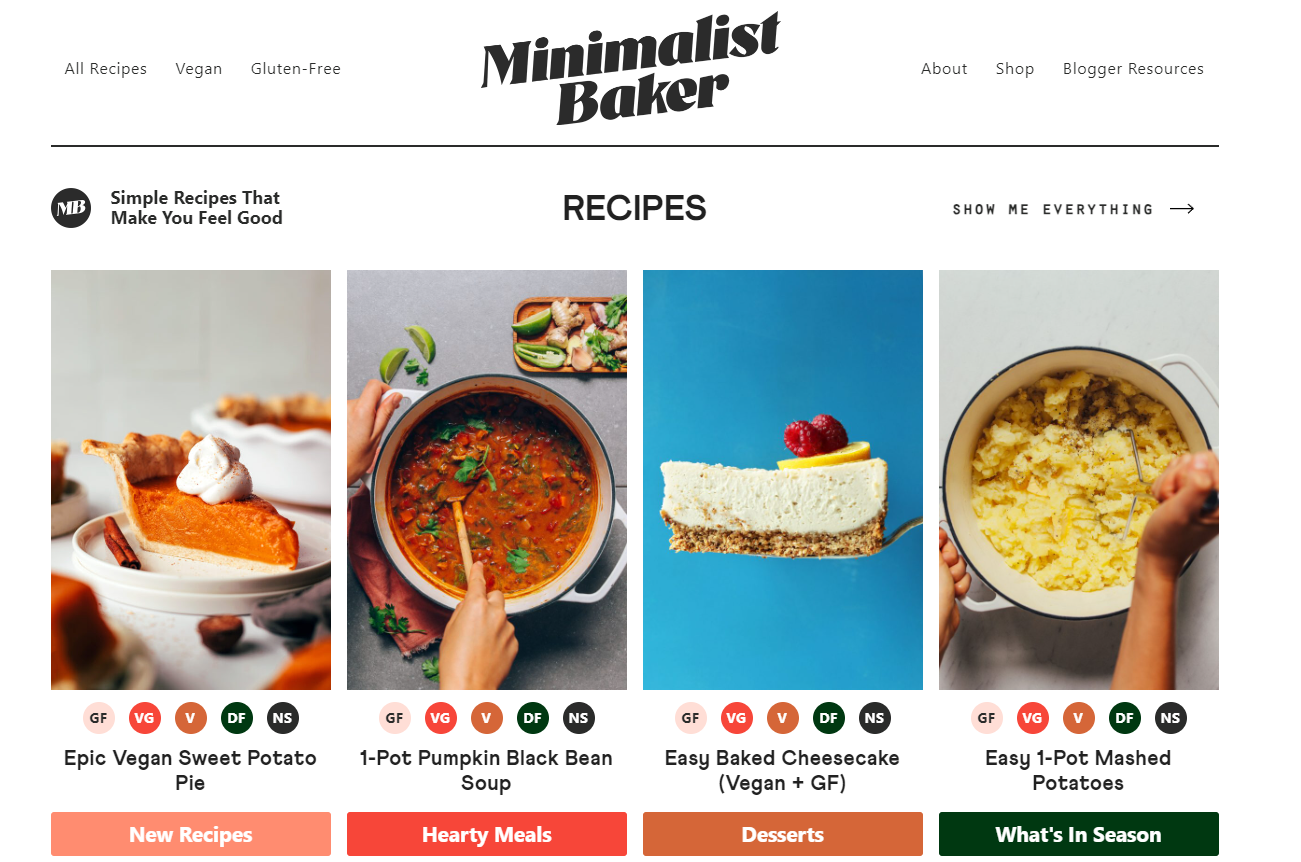
Task: Click NS badge under Sweet Potato Pie
Action: click(x=283, y=718)
